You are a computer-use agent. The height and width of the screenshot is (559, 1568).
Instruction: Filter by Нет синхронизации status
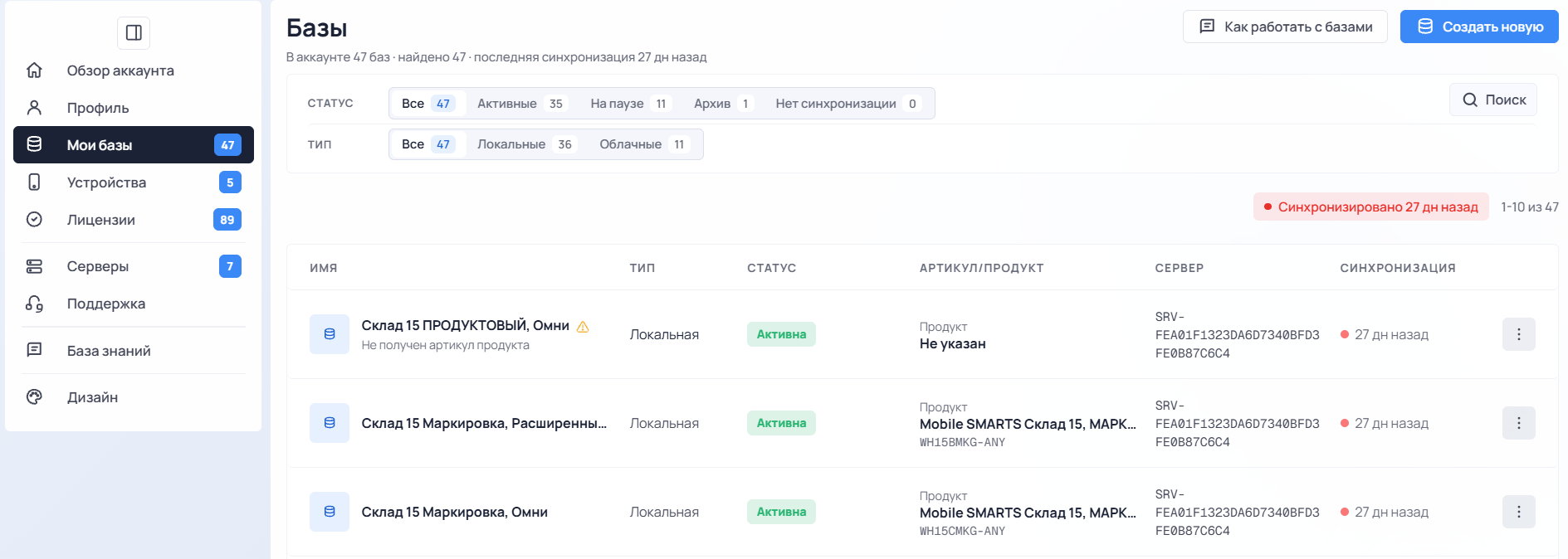pyautogui.click(x=848, y=104)
